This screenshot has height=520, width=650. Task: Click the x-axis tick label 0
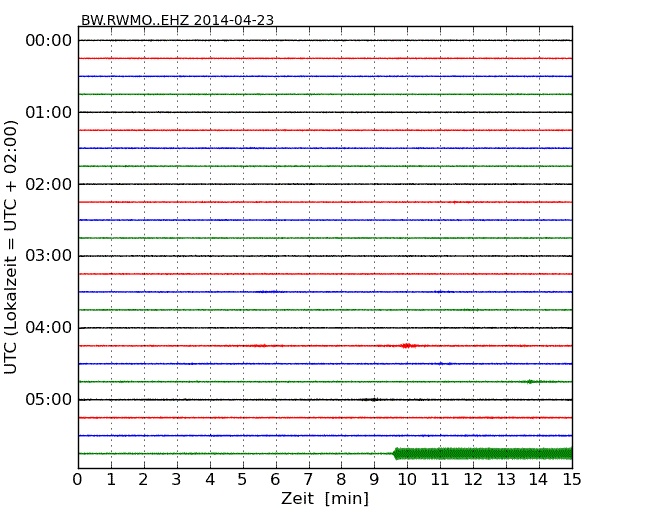(x=78, y=480)
